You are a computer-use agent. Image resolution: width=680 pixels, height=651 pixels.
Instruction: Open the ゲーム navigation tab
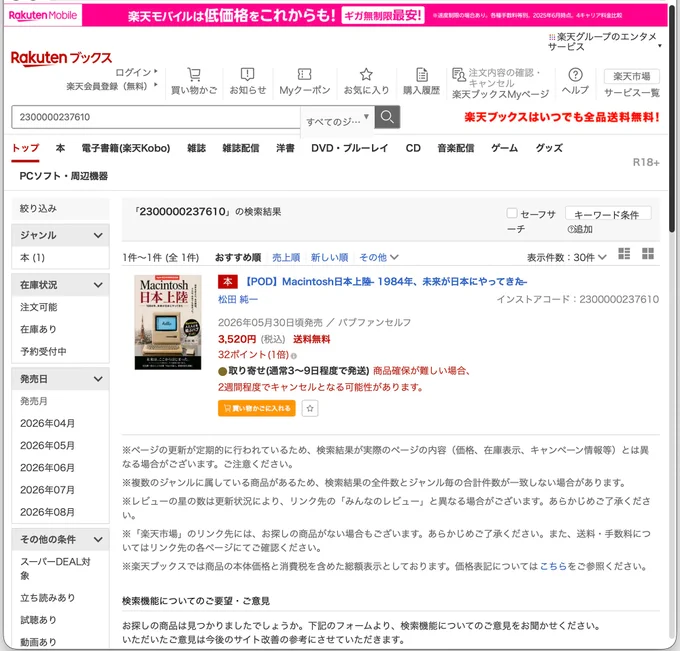tap(504, 148)
